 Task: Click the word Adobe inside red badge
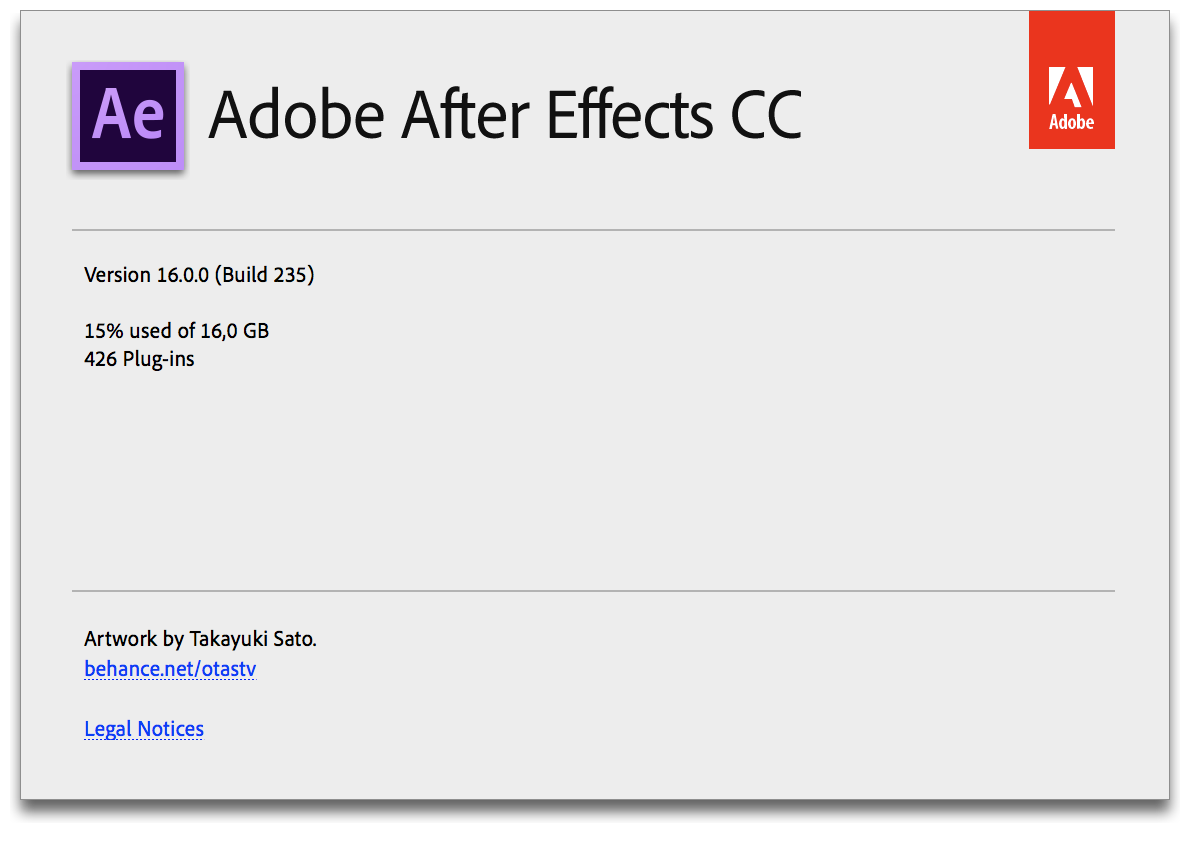[1071, 123]
